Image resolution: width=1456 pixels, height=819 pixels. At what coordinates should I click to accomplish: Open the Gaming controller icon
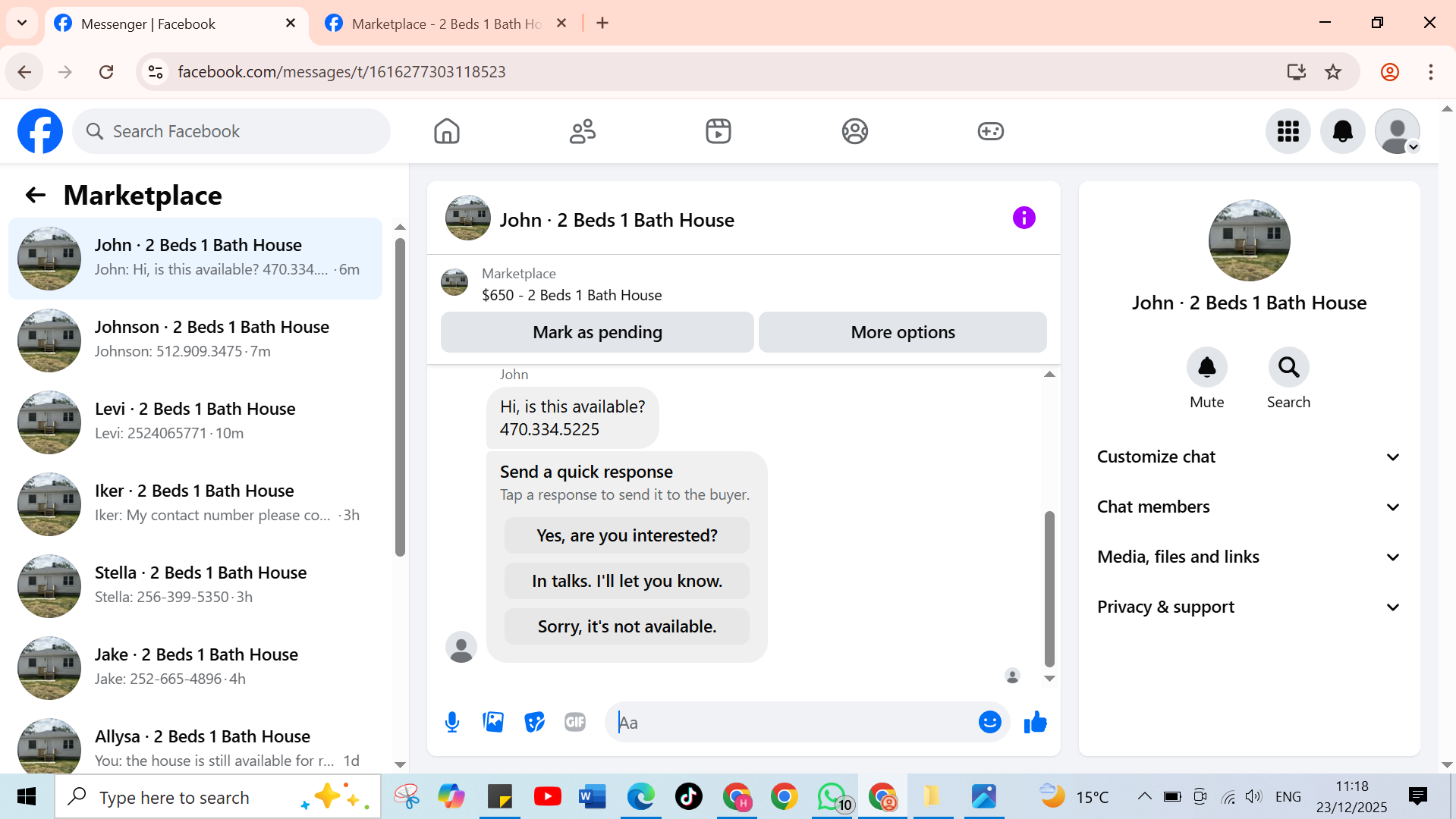tap(991, 131)
